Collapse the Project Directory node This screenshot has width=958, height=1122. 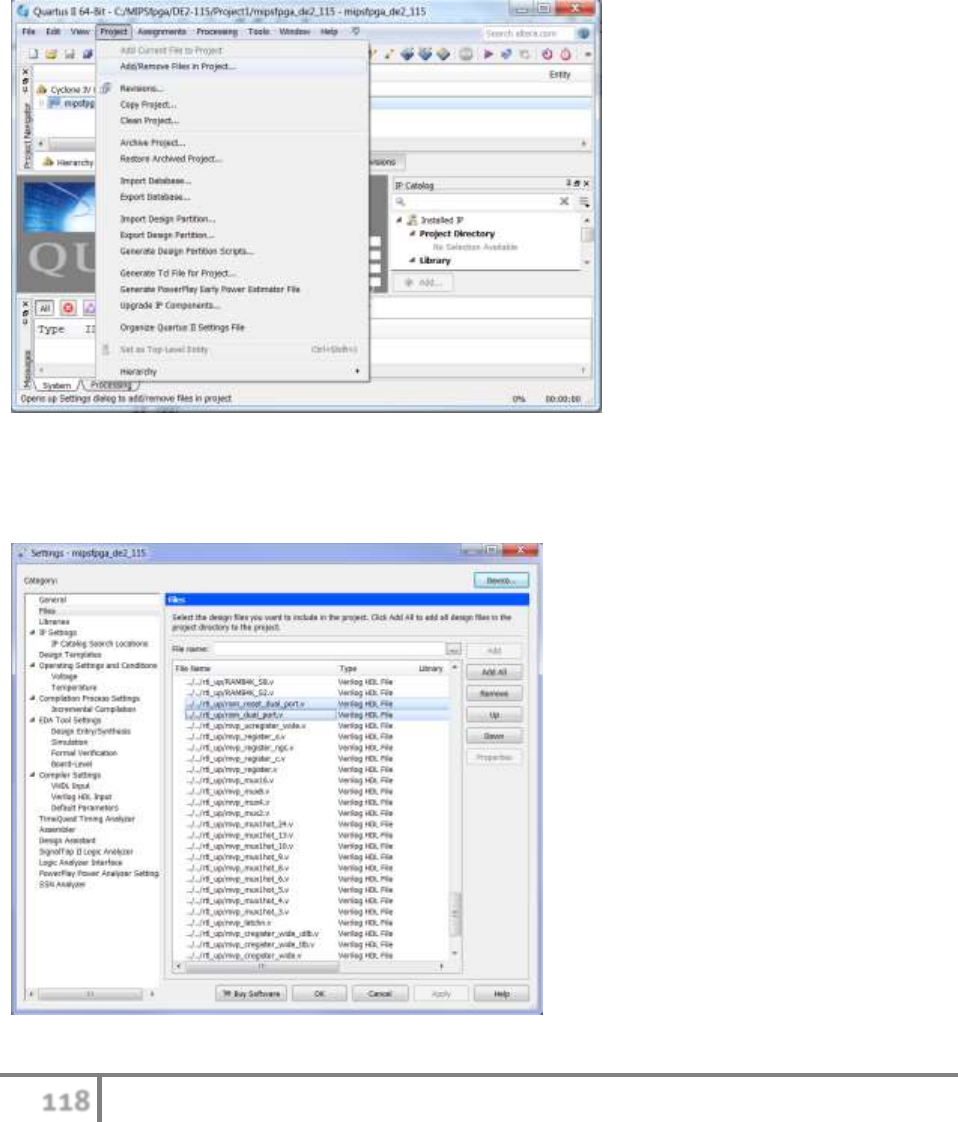pyautogui.click(x=413, y=234)
